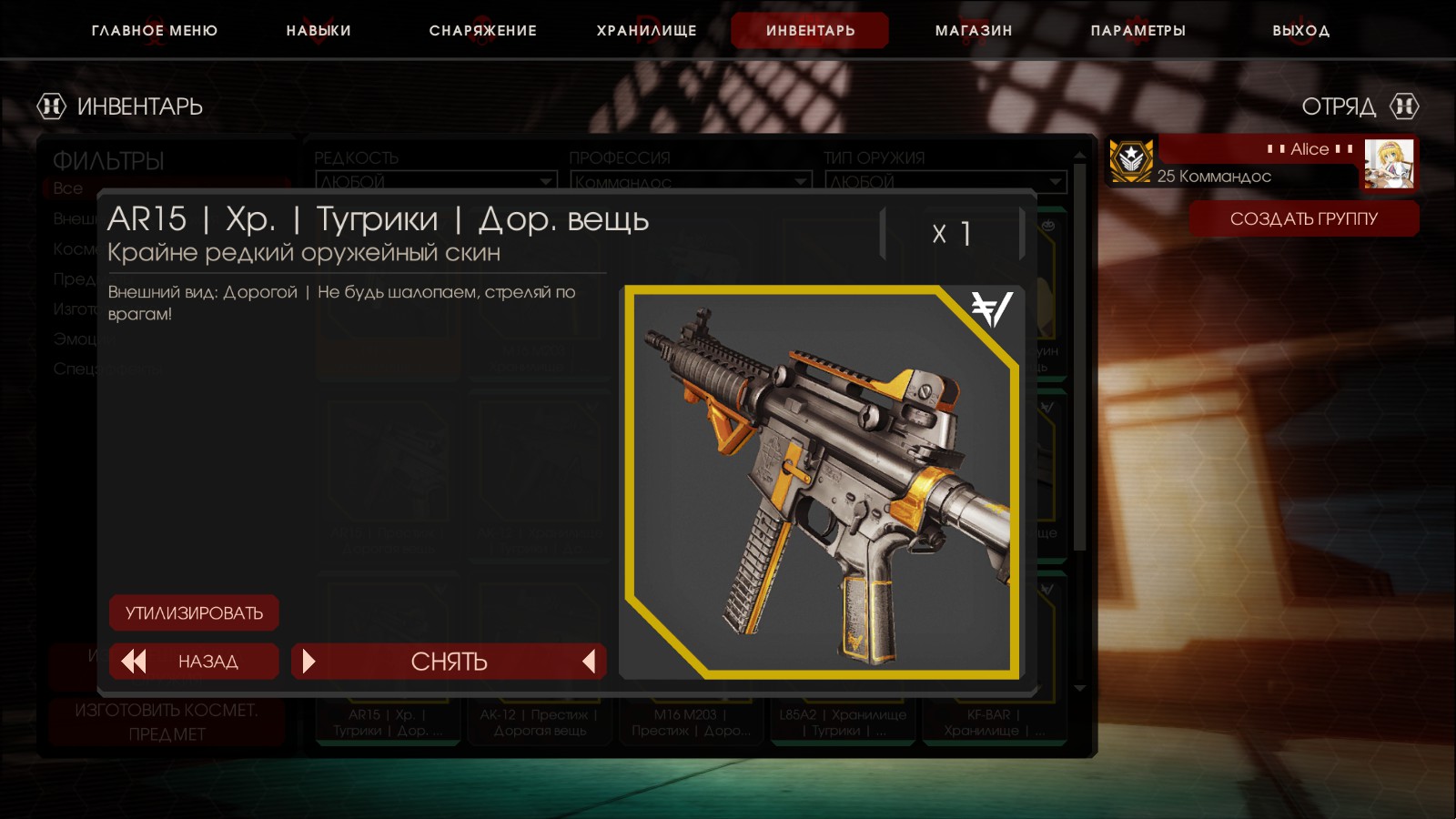Click the Alice player avatar picture
Image resolution: width=1456 pixels, height=819 pixels.
(x=1389, y=164)
